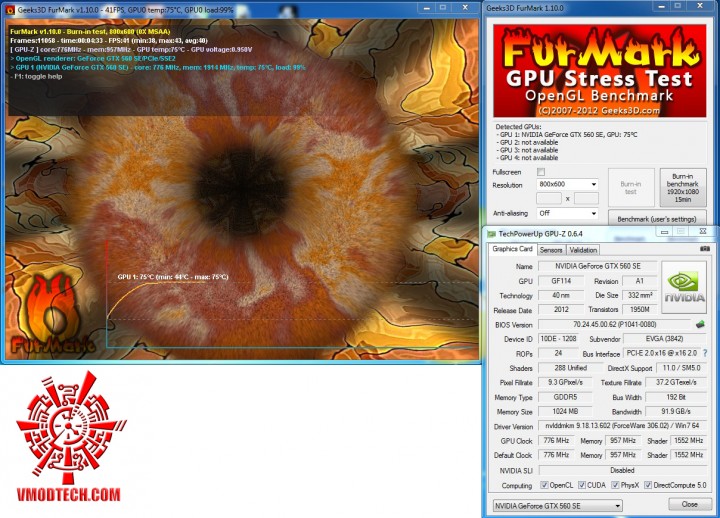The height and width of the screenshot is (518, 720).
Task: Click the Revision A1 value
Action: (640, 281)
